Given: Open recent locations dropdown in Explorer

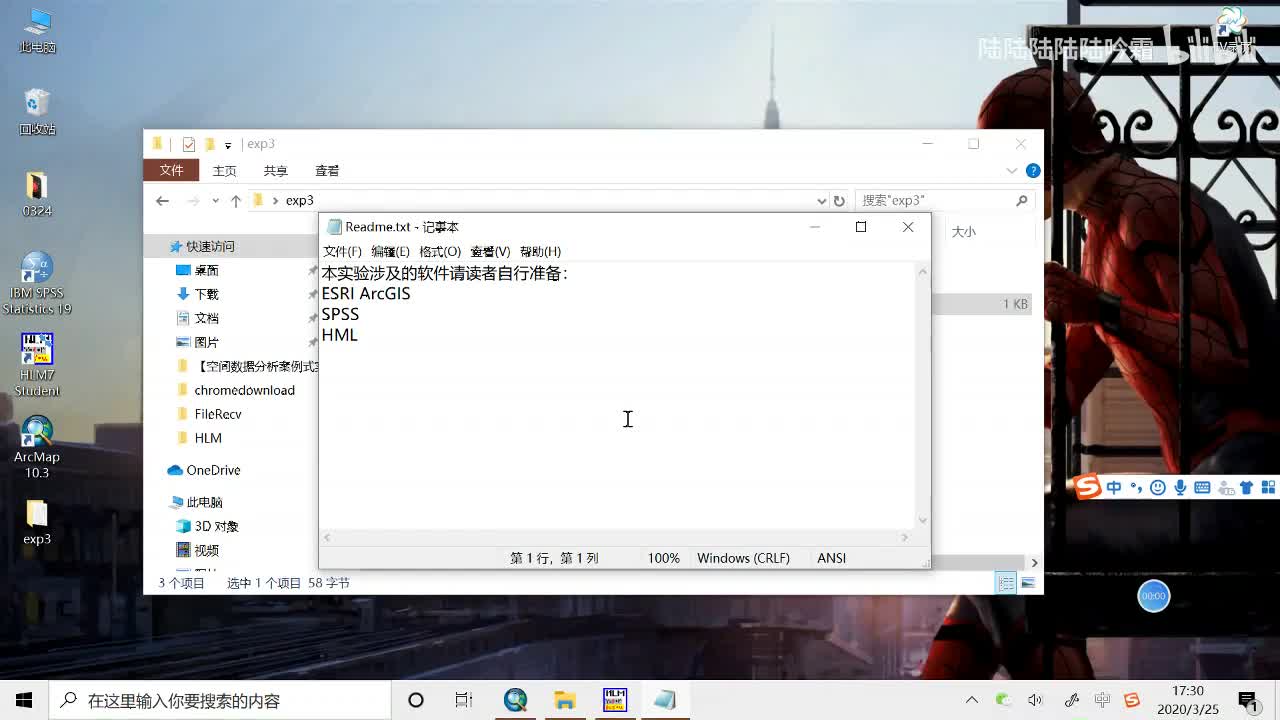Looking at the screenshot, I should (x=215, y=200).
